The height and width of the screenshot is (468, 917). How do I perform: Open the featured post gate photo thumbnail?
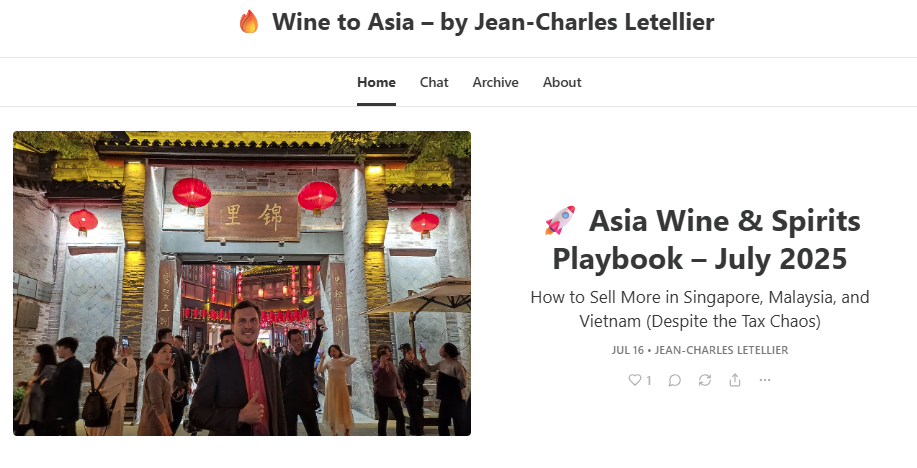click(242, 283)
